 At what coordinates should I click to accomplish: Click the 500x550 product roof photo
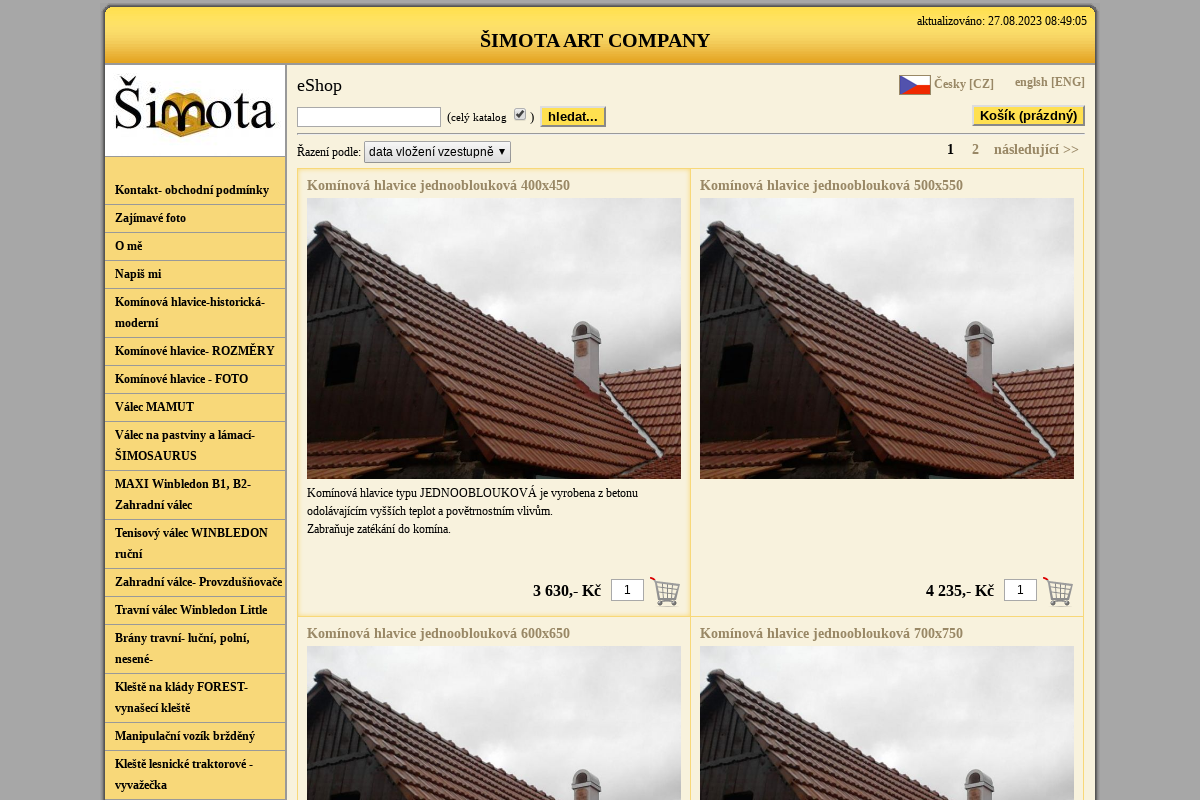(887, 338)
